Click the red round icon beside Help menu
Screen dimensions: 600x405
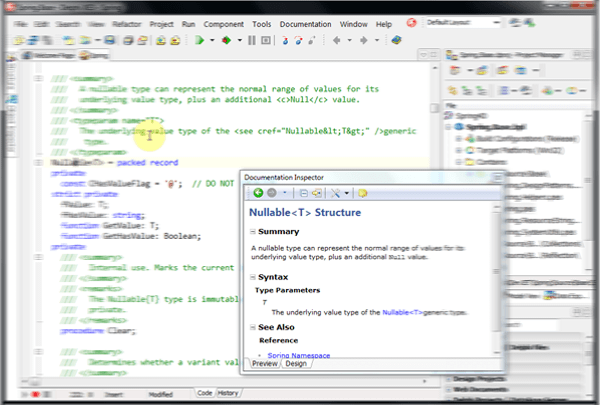click(411, 23)
